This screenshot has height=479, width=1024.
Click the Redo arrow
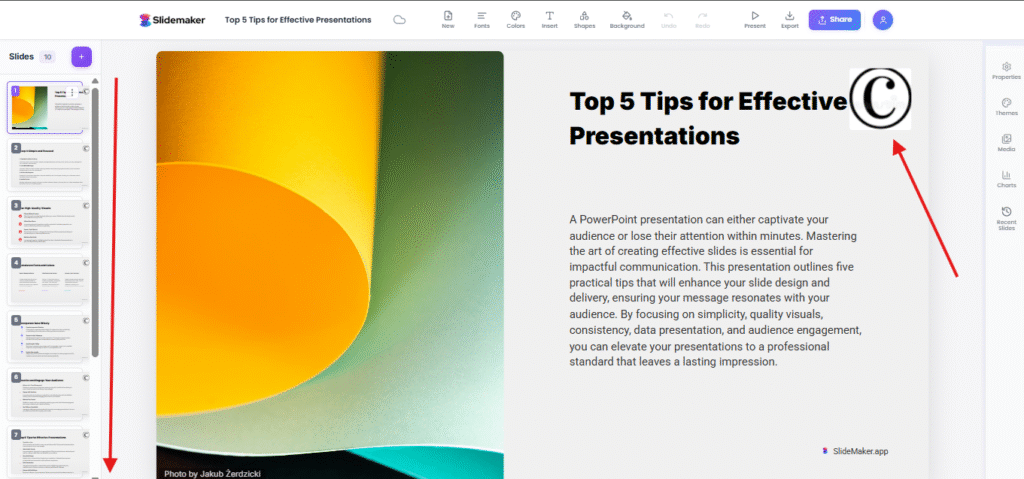point(703,16)
